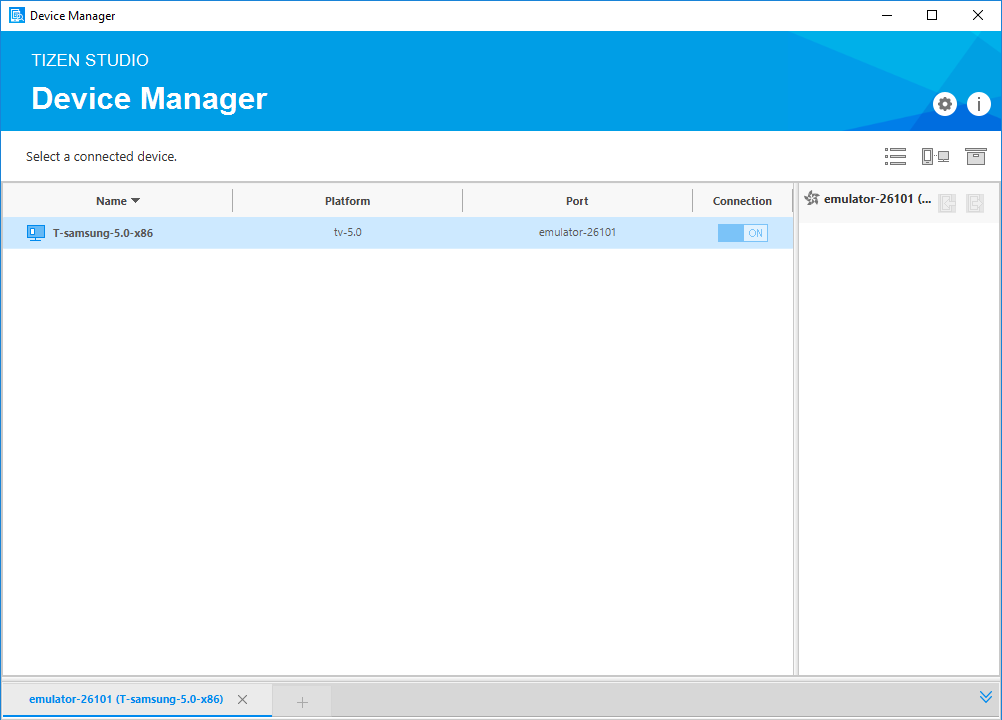Click the push file (right arrow) icon
The height and width of the screenshot is (720, 1002).
[x=975, y=203]
